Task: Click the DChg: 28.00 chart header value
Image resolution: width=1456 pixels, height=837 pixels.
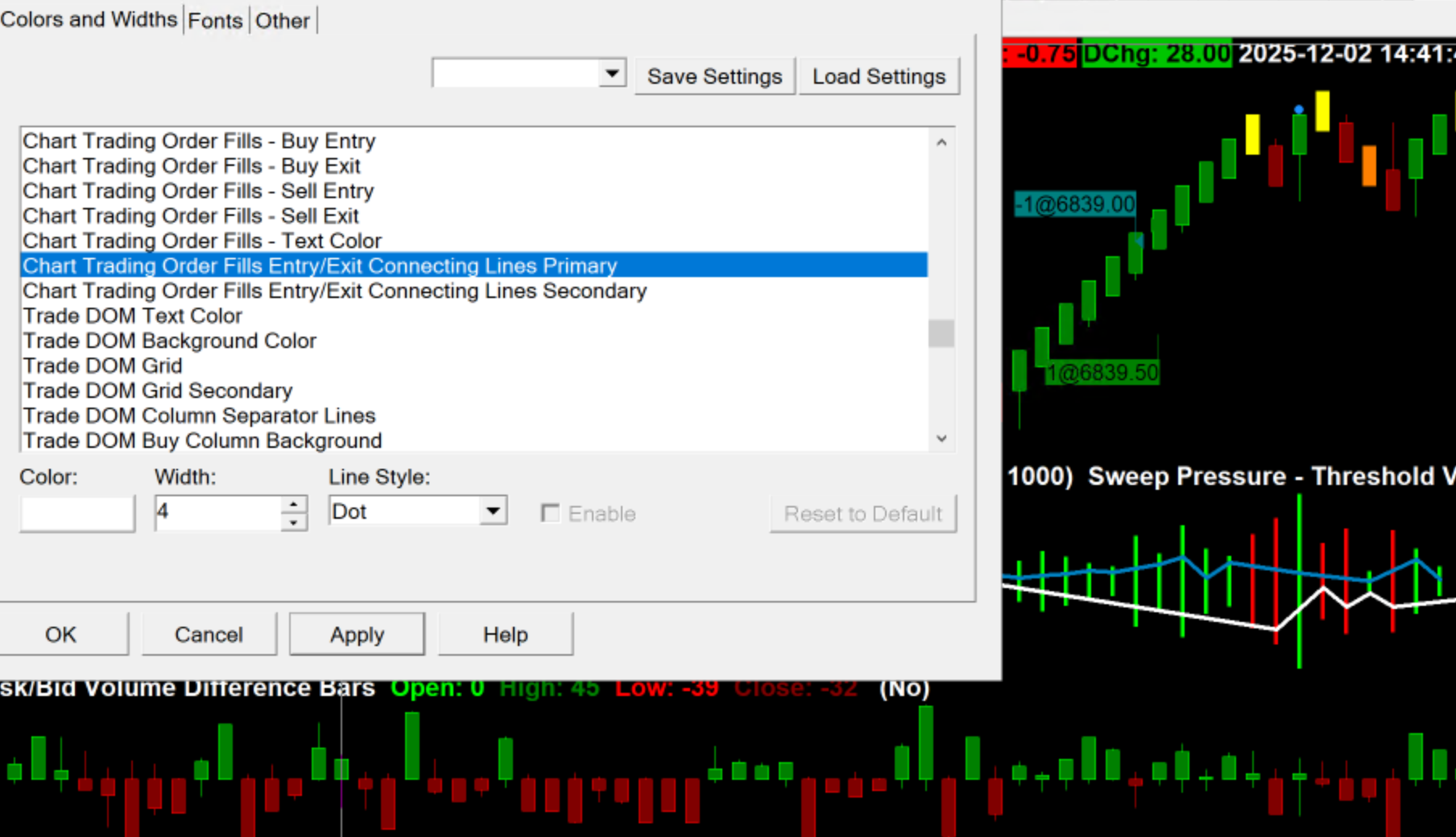Action: tap(1156, 54)
